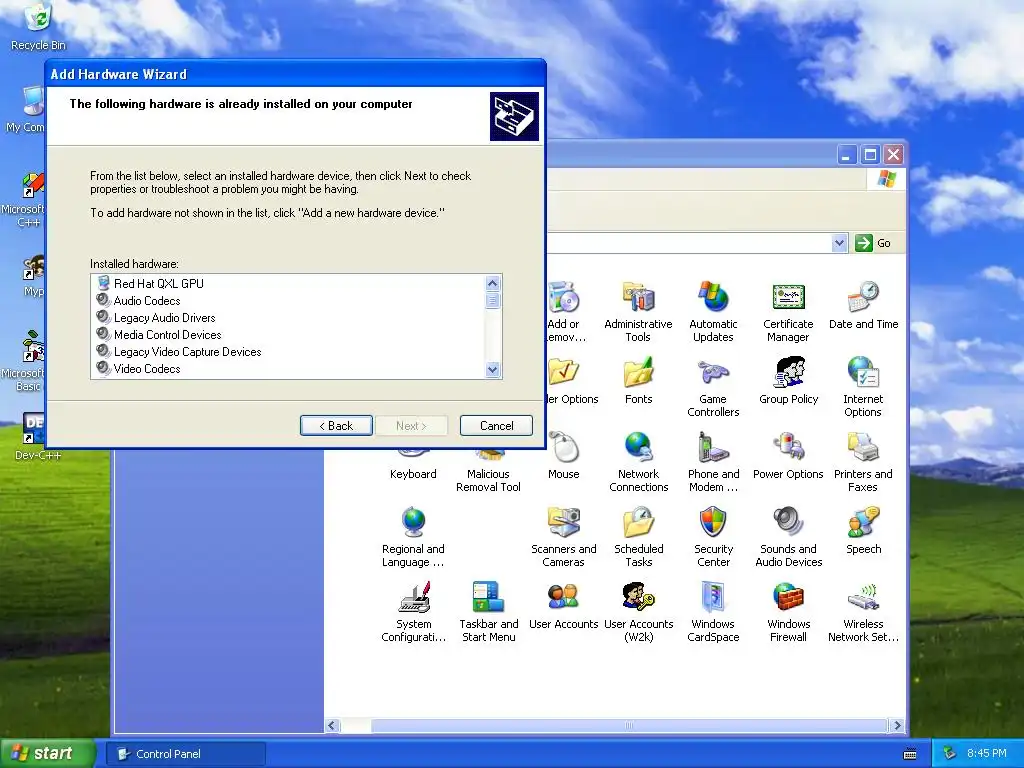Open the Start menu
This screenshot has width=1024, height=768.
pyautogui.click(x=47, y=753)
